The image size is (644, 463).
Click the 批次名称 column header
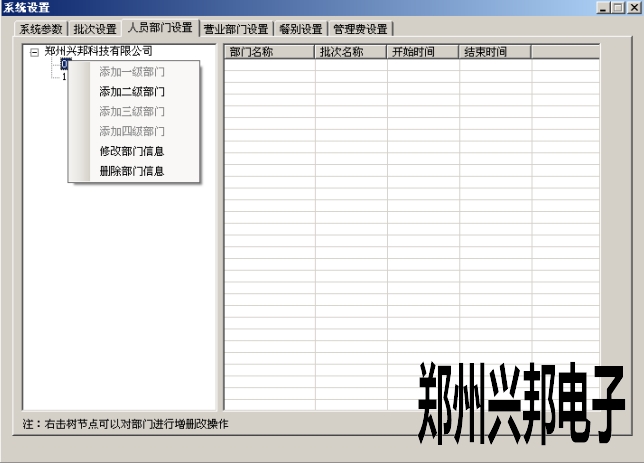pyautogui.click(x=351, y=52)
